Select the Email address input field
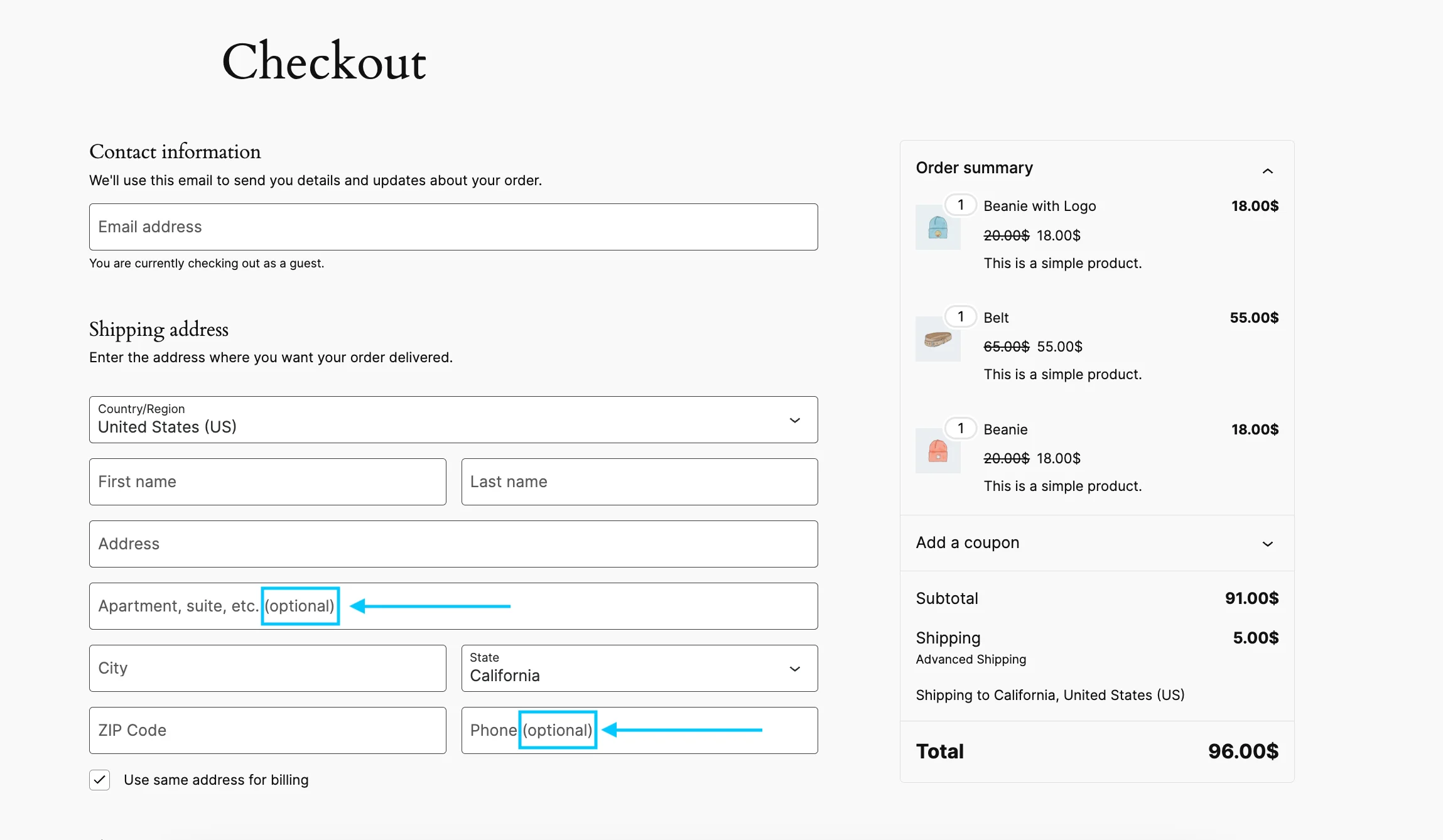This screenshot has width=1443, height=840. 453,226
